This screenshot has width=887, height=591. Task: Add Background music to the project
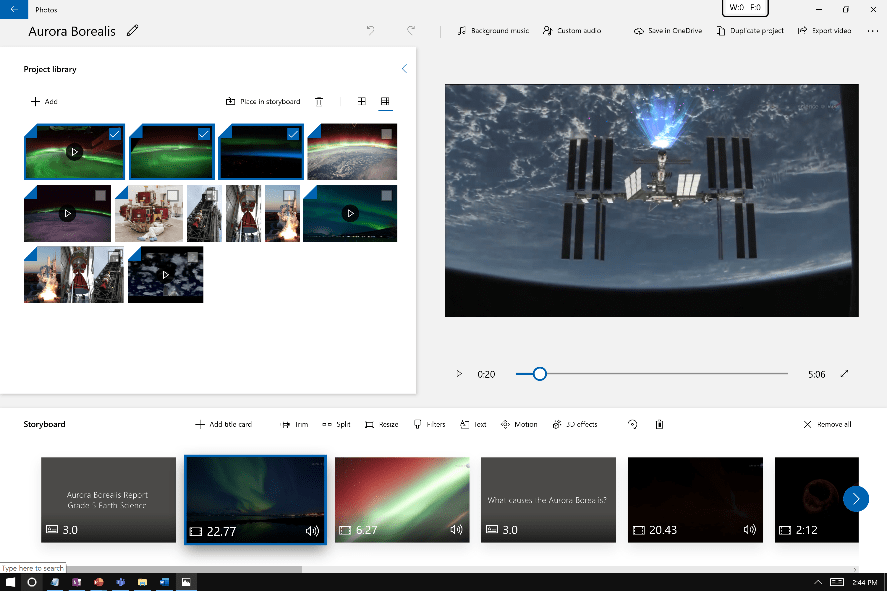click(493, 30)
